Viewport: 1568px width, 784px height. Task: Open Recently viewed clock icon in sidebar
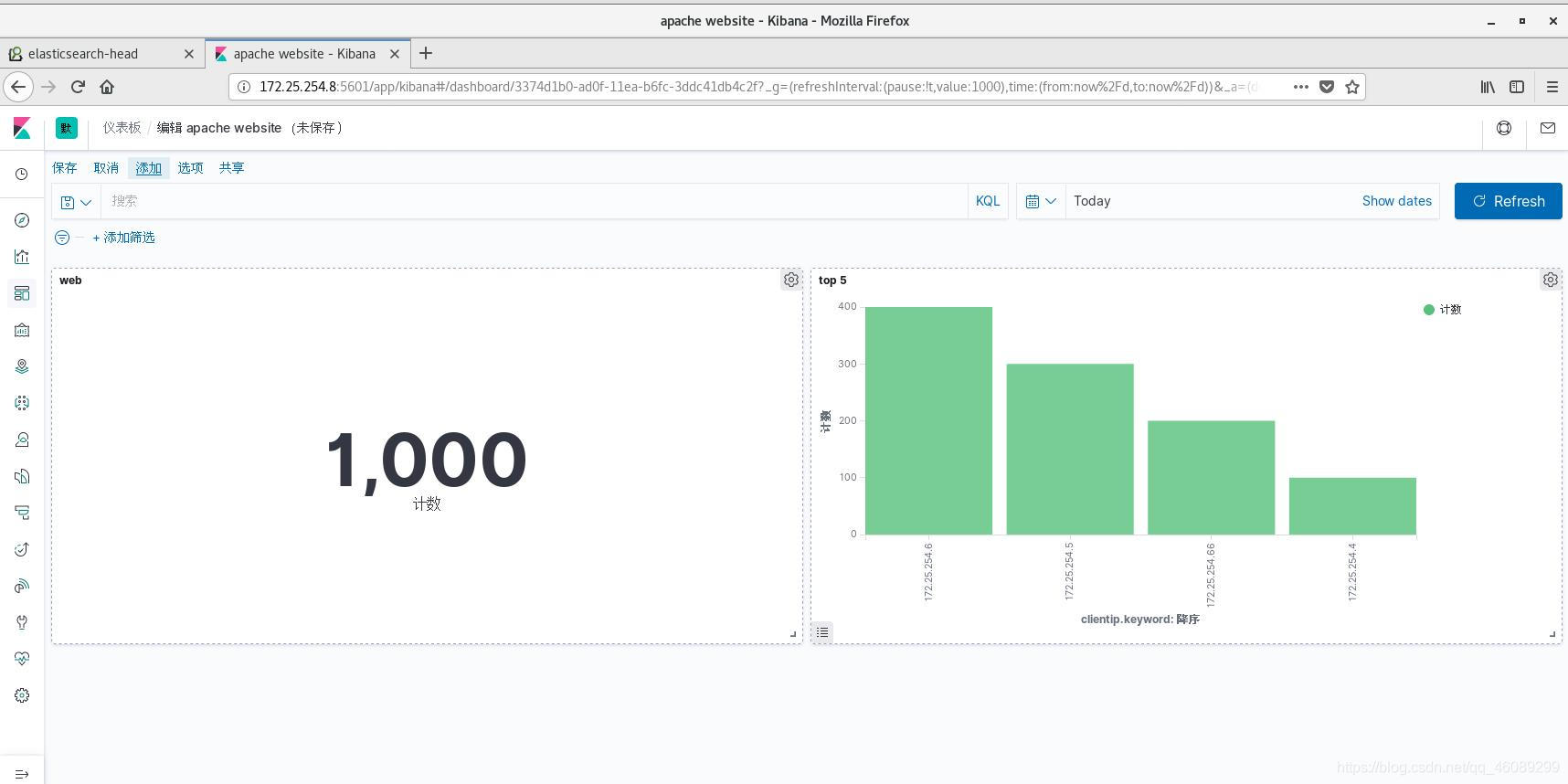click(22, 174)
